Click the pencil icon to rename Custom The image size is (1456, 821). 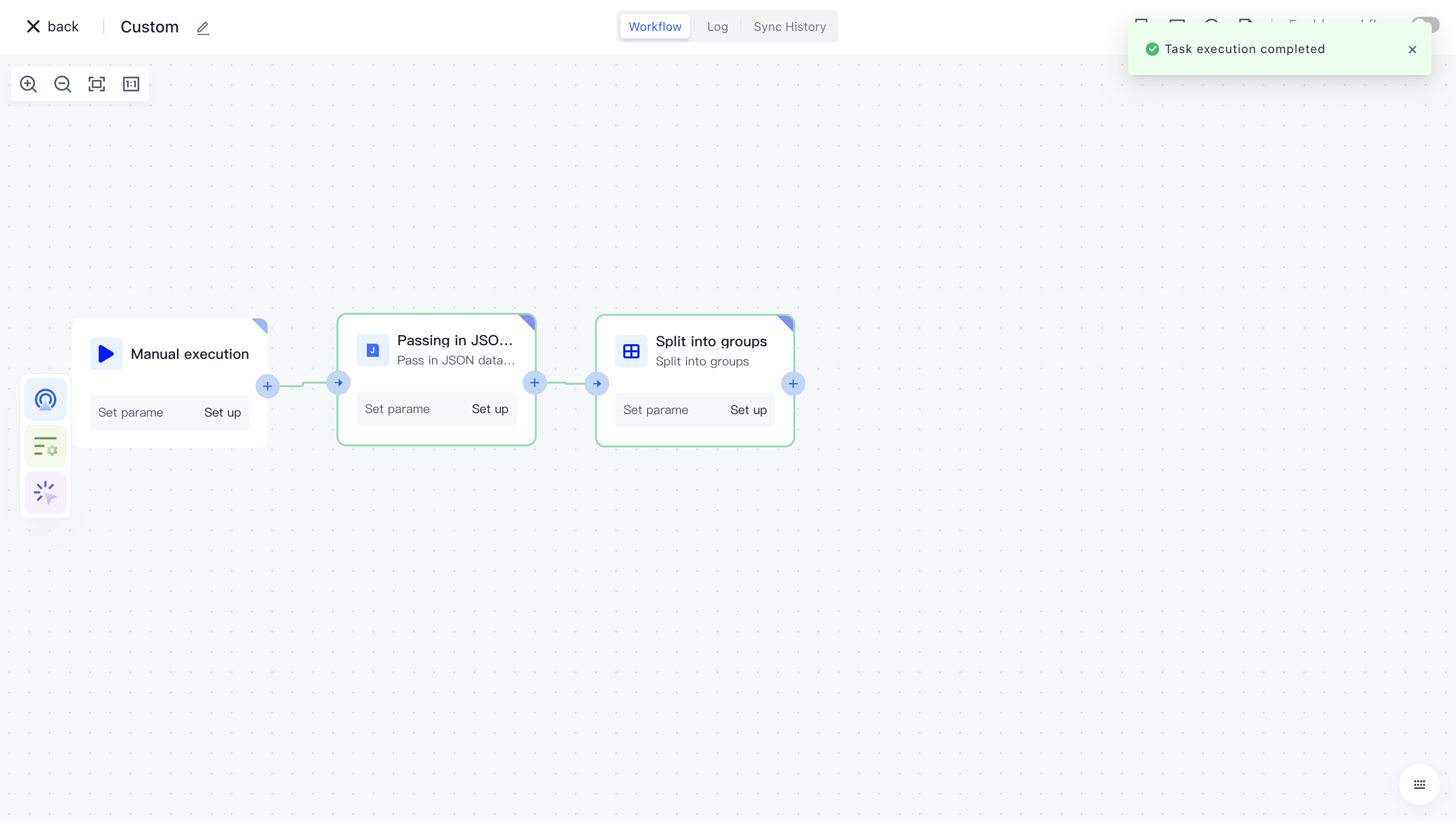click(x=203, y=28)
